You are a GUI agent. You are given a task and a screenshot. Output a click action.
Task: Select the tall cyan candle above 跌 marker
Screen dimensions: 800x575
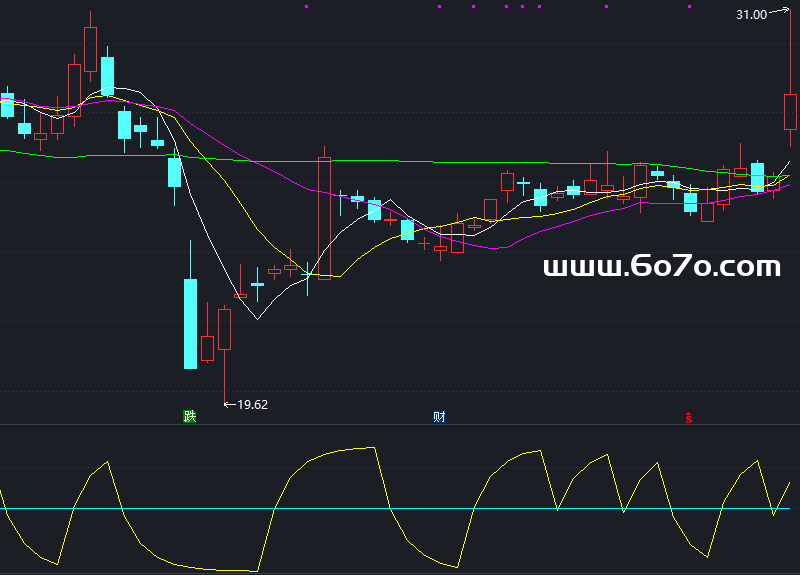(x=190, y=323)
